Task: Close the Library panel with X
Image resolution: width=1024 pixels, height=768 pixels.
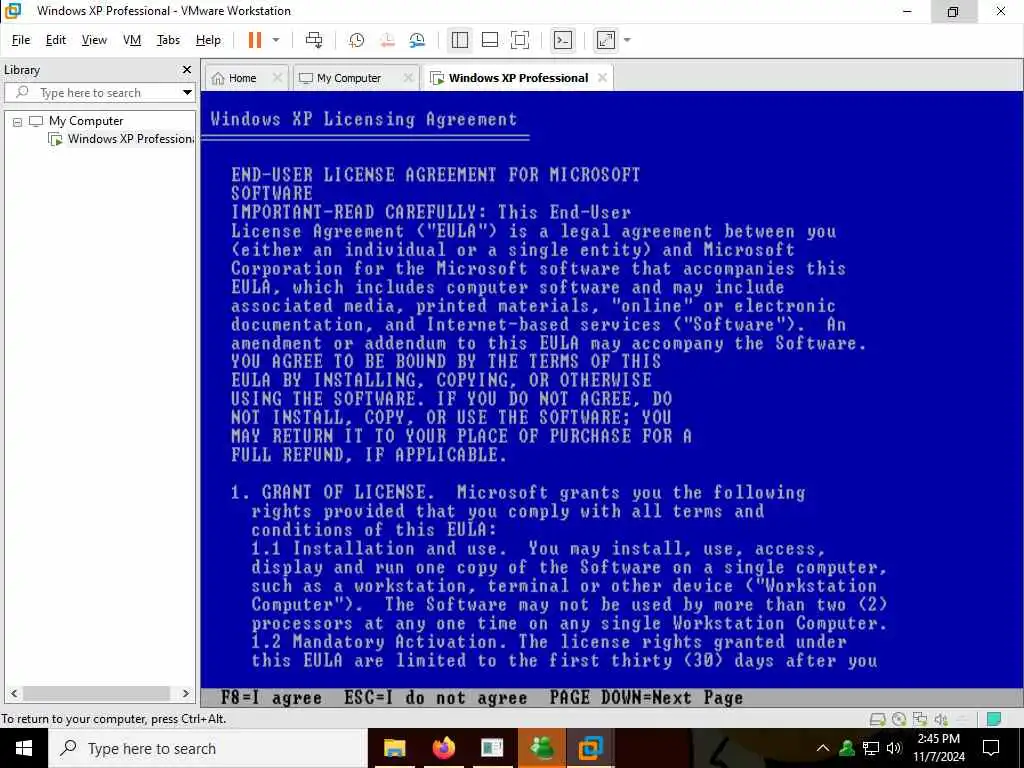Action: pos(187,69)
